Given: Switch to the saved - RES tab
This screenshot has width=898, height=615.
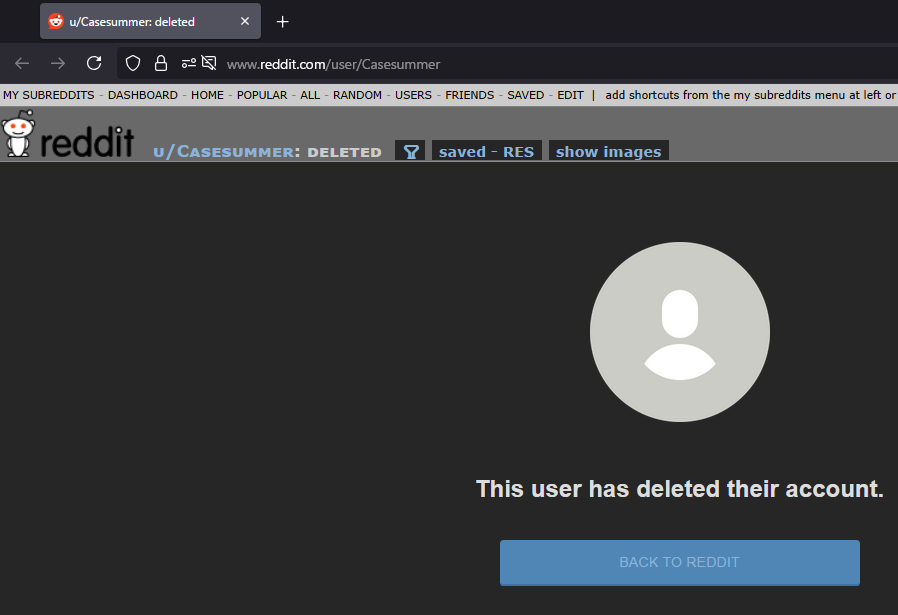Looking at the screenshot, I should [x=486, y=151].
